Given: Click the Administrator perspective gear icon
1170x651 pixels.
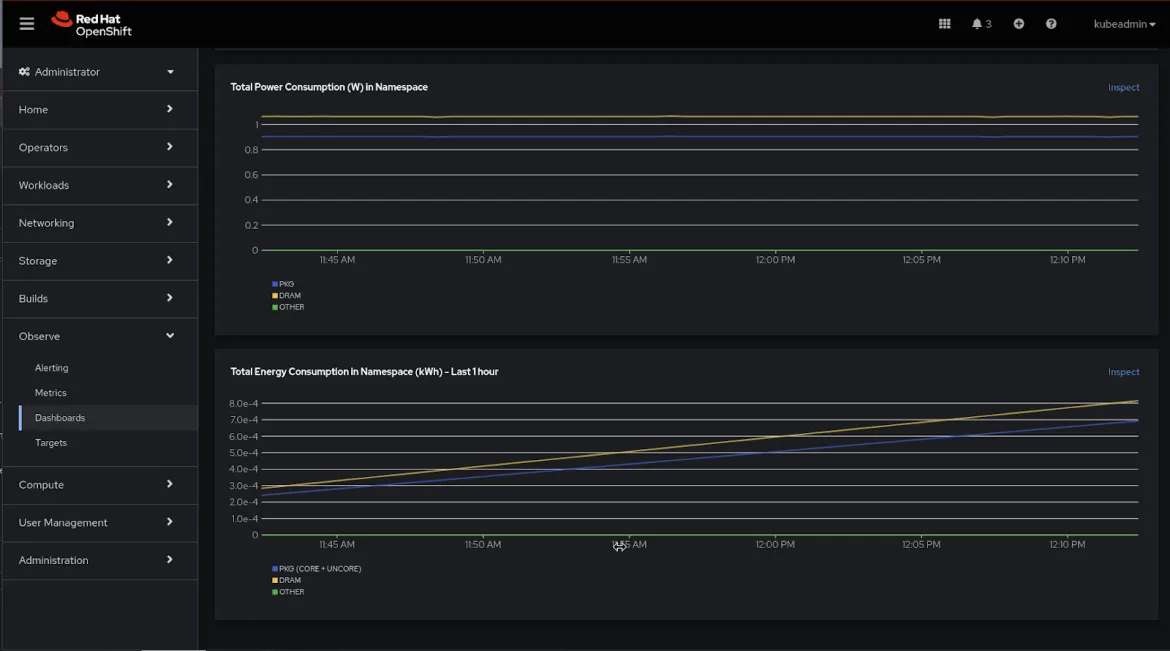Looking at the screenshot, I should pos(22,71).
